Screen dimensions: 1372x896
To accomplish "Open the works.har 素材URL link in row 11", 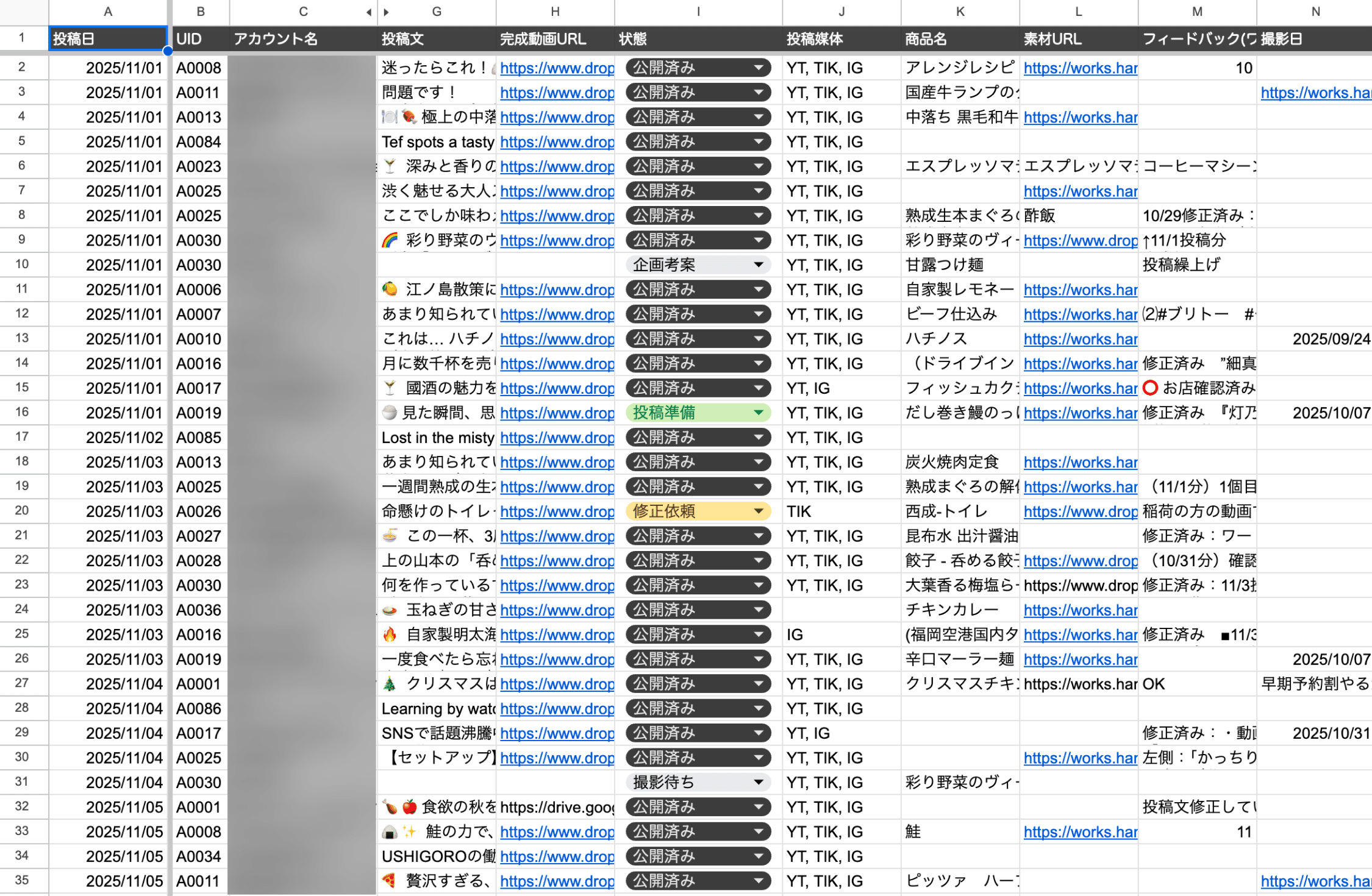I will (1080, 290).
